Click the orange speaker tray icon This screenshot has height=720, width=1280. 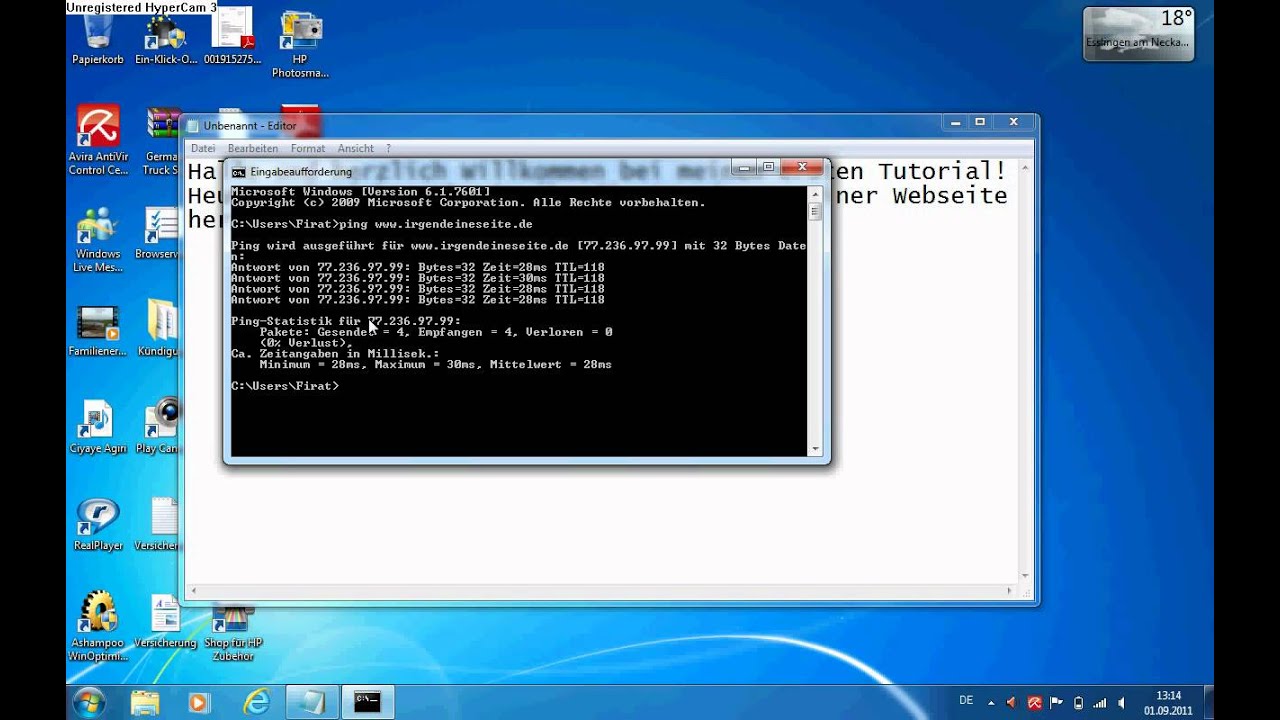[x=1012, y=703]
